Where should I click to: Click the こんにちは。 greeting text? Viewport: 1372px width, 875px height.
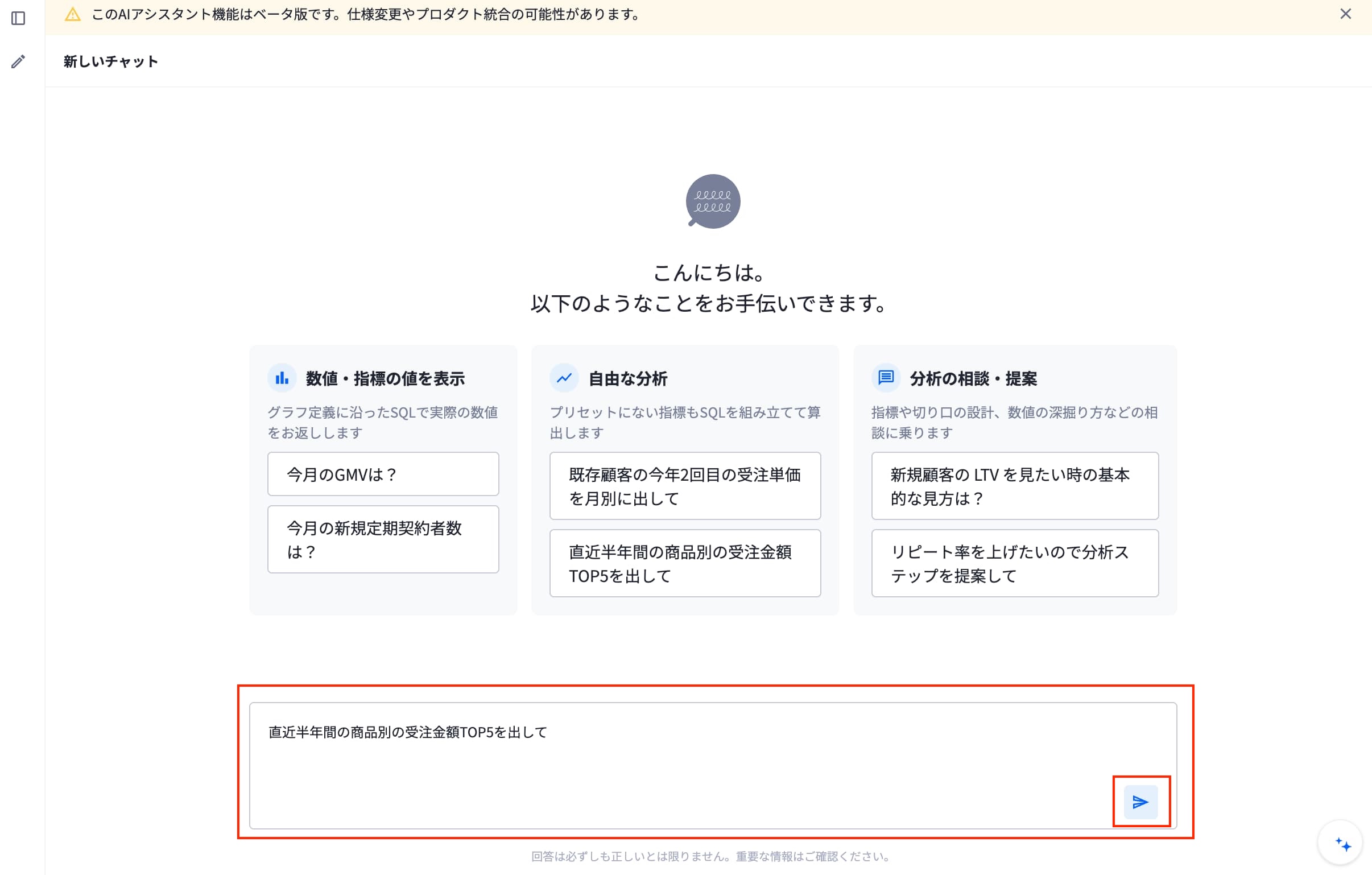[x=709, y=273]
